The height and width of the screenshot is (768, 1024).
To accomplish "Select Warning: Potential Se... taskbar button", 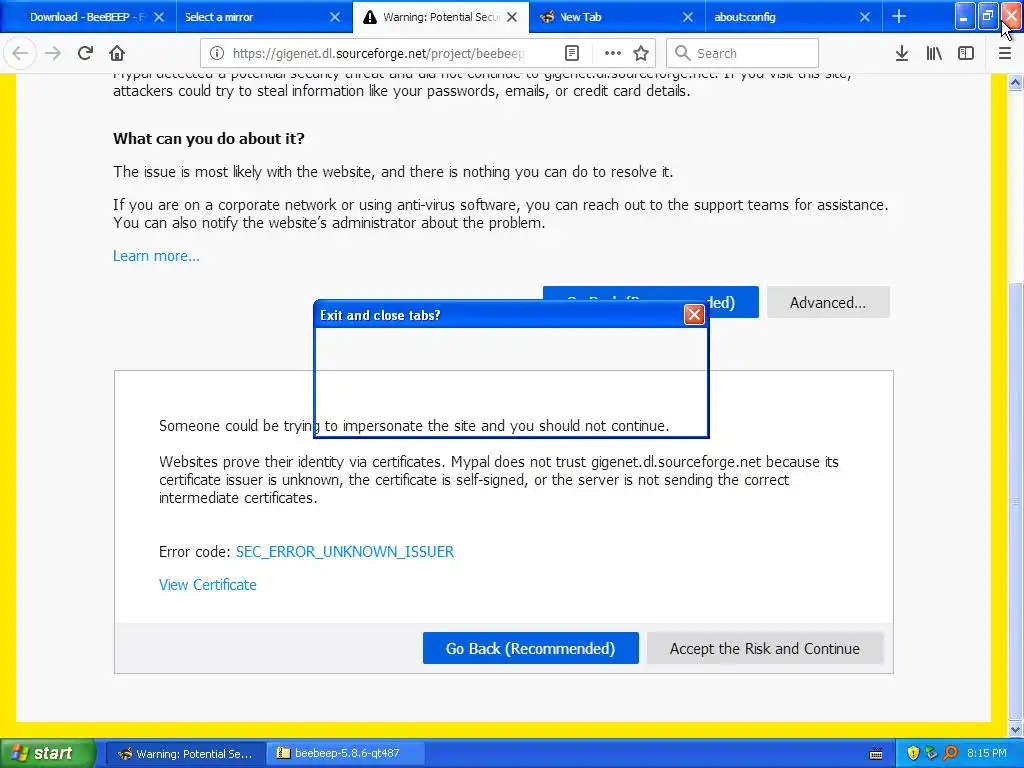I will 185,753.
